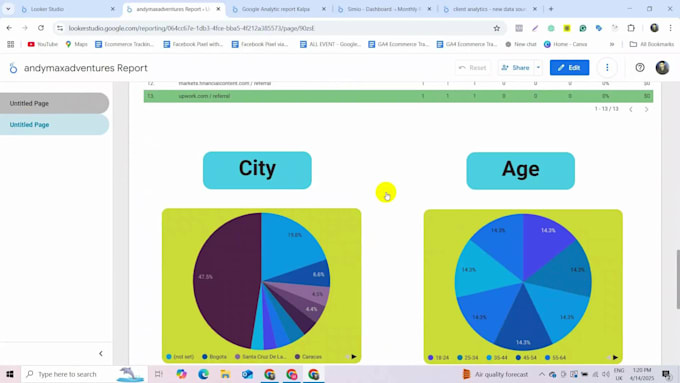This screenshot has width=680, height=383.
Task: Click the taskbar search box
Action: (84, 374)
